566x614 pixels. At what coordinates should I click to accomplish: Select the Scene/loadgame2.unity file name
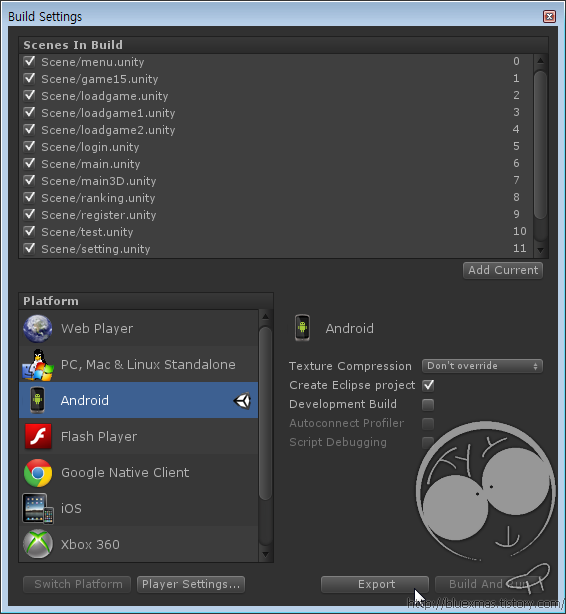point(108,130)
